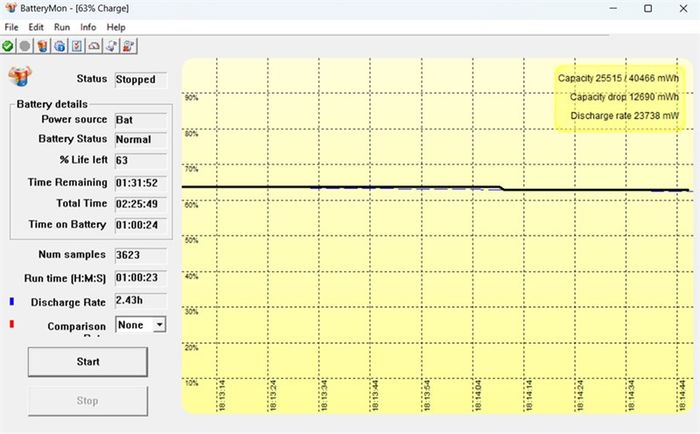This screenshot has height=434, width=700.
Task: Click the Time Remaining value 01:31:52
Action: coord(137,183)
